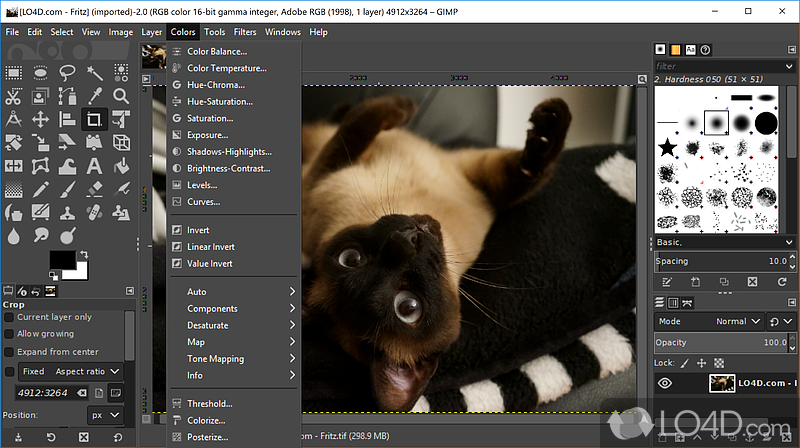Select the Move tool
Viewport: 800px width, 448px height.
[x=40, y=119]
